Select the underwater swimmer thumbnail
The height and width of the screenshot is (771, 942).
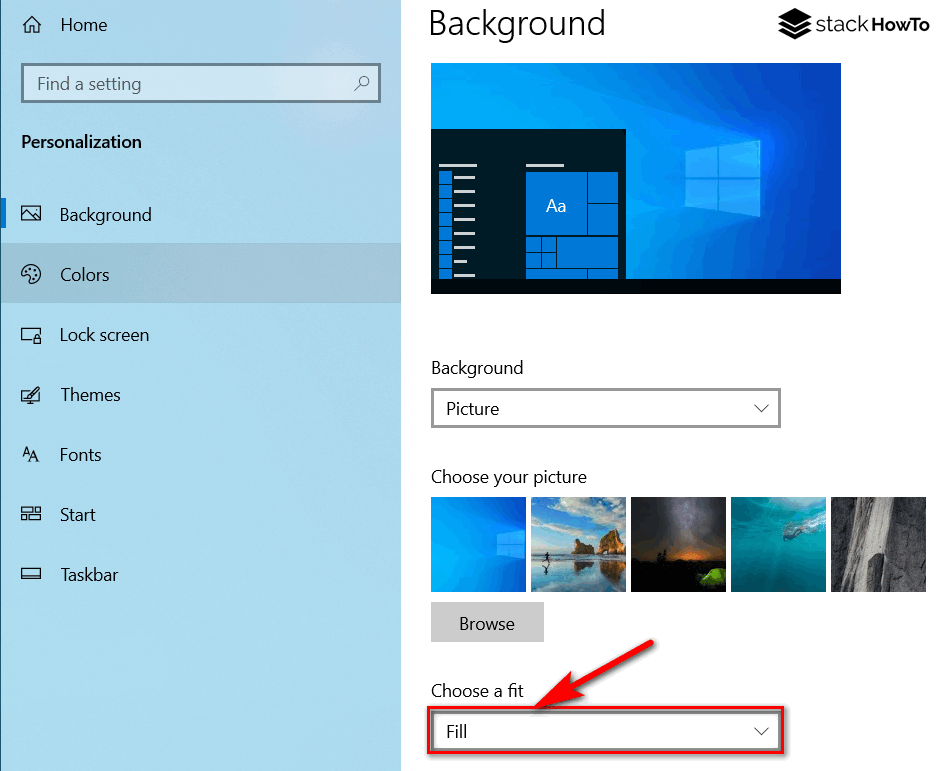click(778, 544)
